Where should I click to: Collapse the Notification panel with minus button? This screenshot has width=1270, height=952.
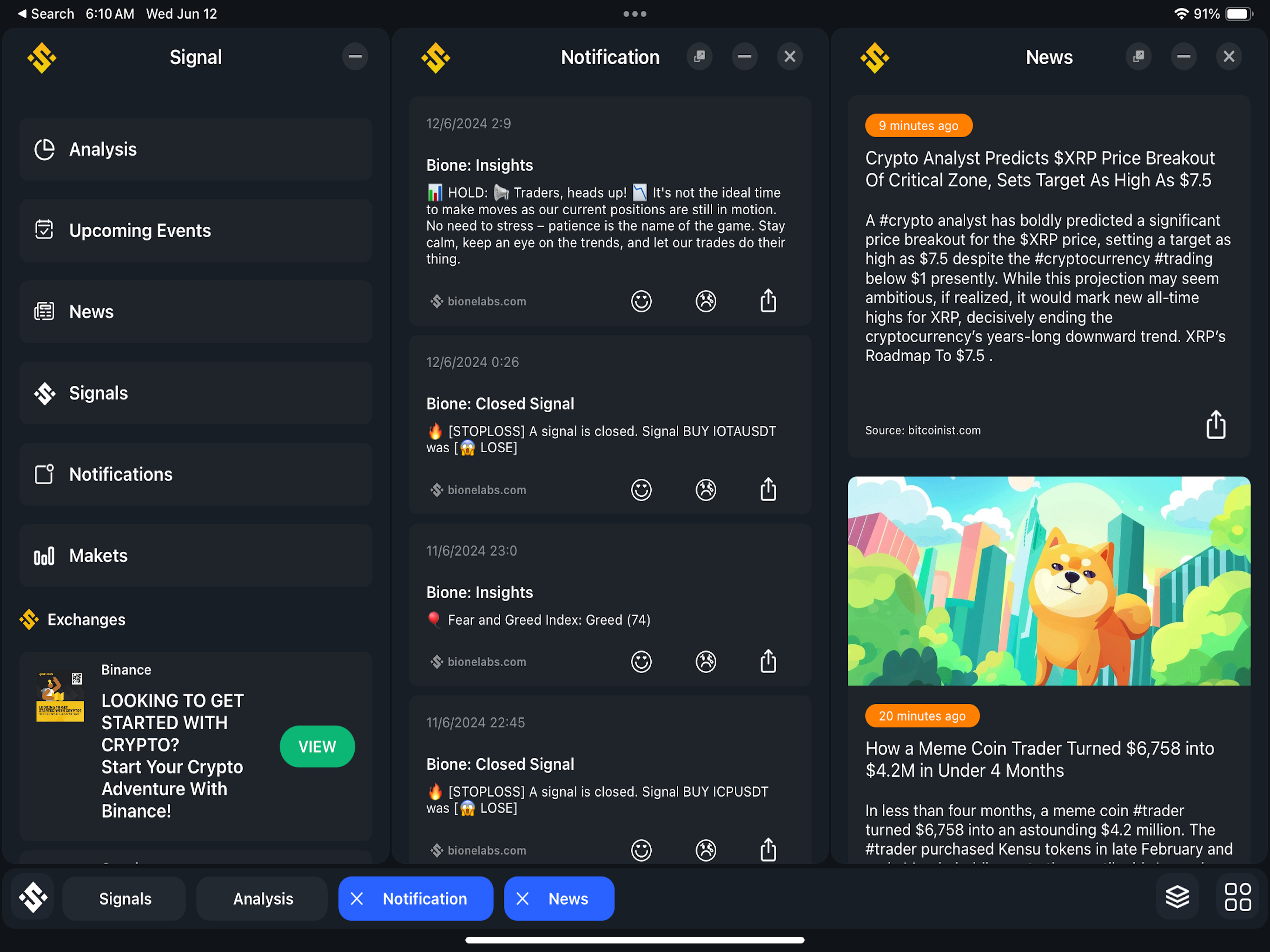point(744,56)
